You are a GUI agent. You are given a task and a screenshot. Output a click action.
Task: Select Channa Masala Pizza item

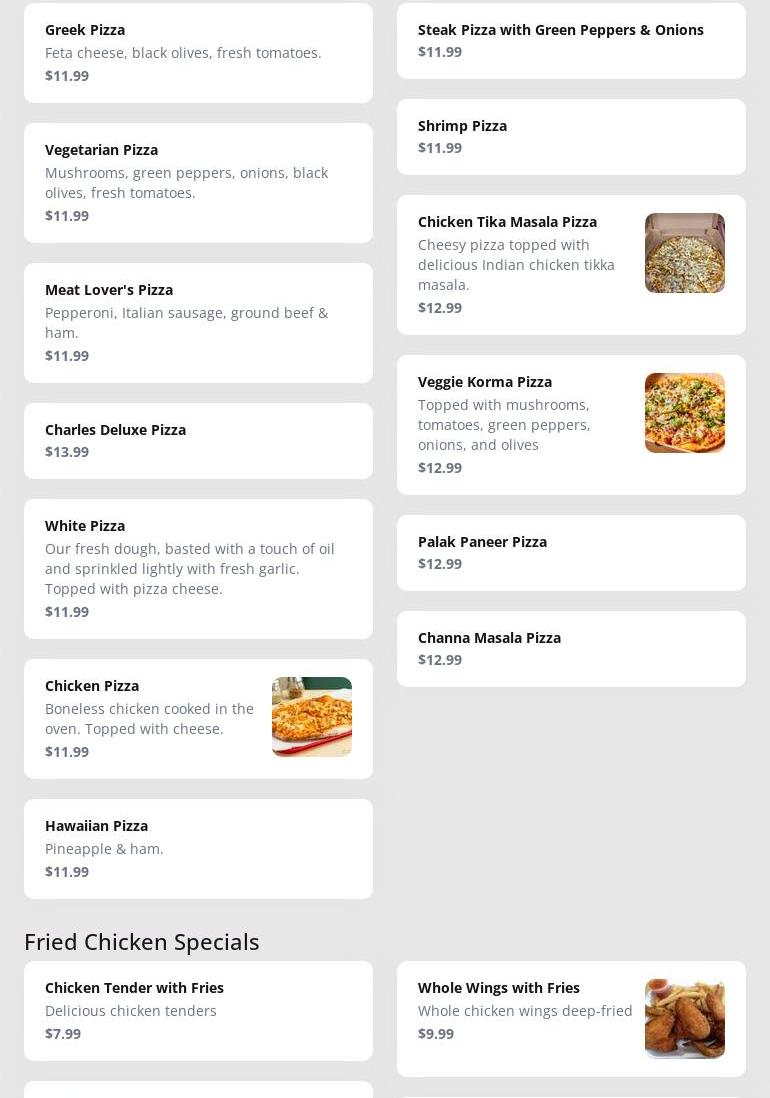click(x=571, y=648)
